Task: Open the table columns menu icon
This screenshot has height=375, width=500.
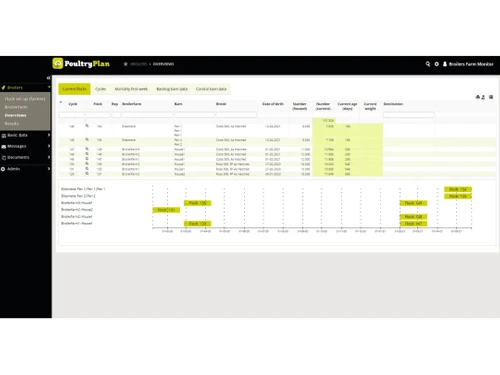Action: (x=491, y=97)
